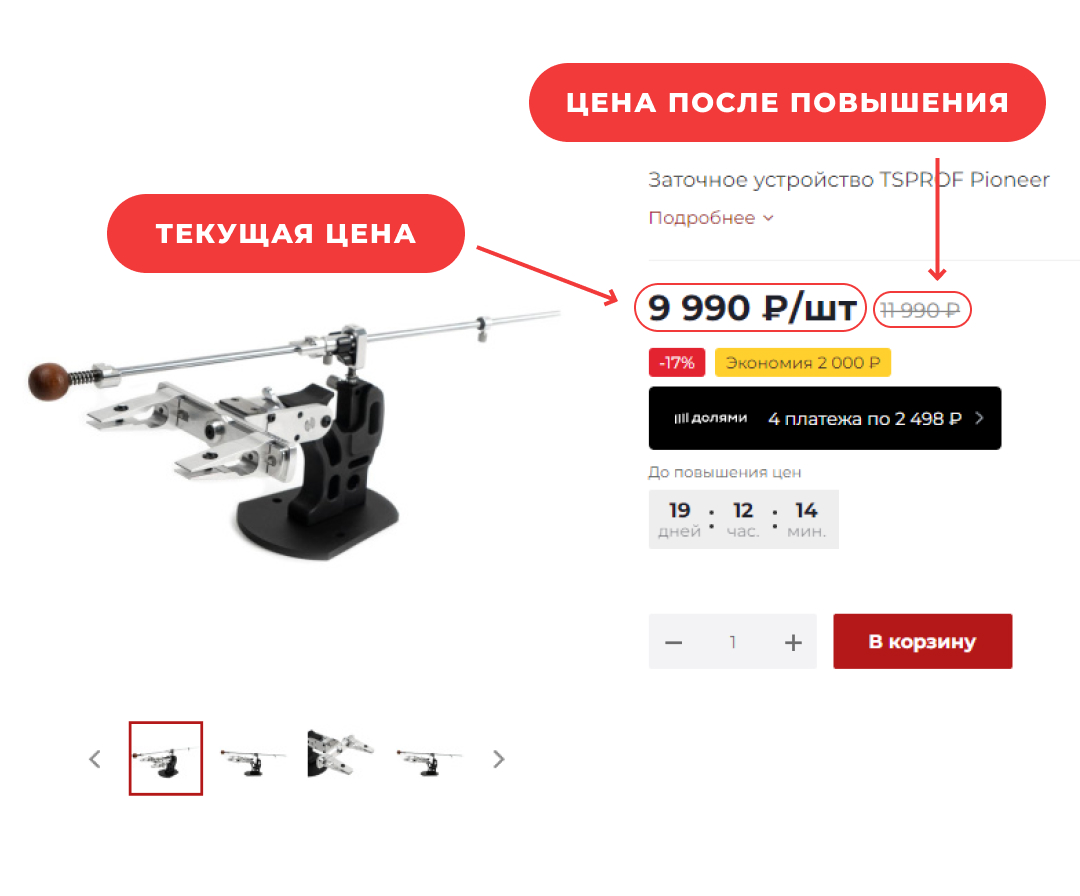This screenshot has width=1080, height=896.
Task: Click the Долями logo icon
Action: click(710, 418)
